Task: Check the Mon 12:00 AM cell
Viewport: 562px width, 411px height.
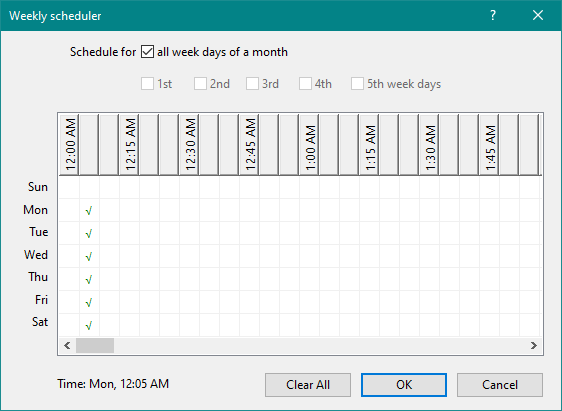Action: 69,210
